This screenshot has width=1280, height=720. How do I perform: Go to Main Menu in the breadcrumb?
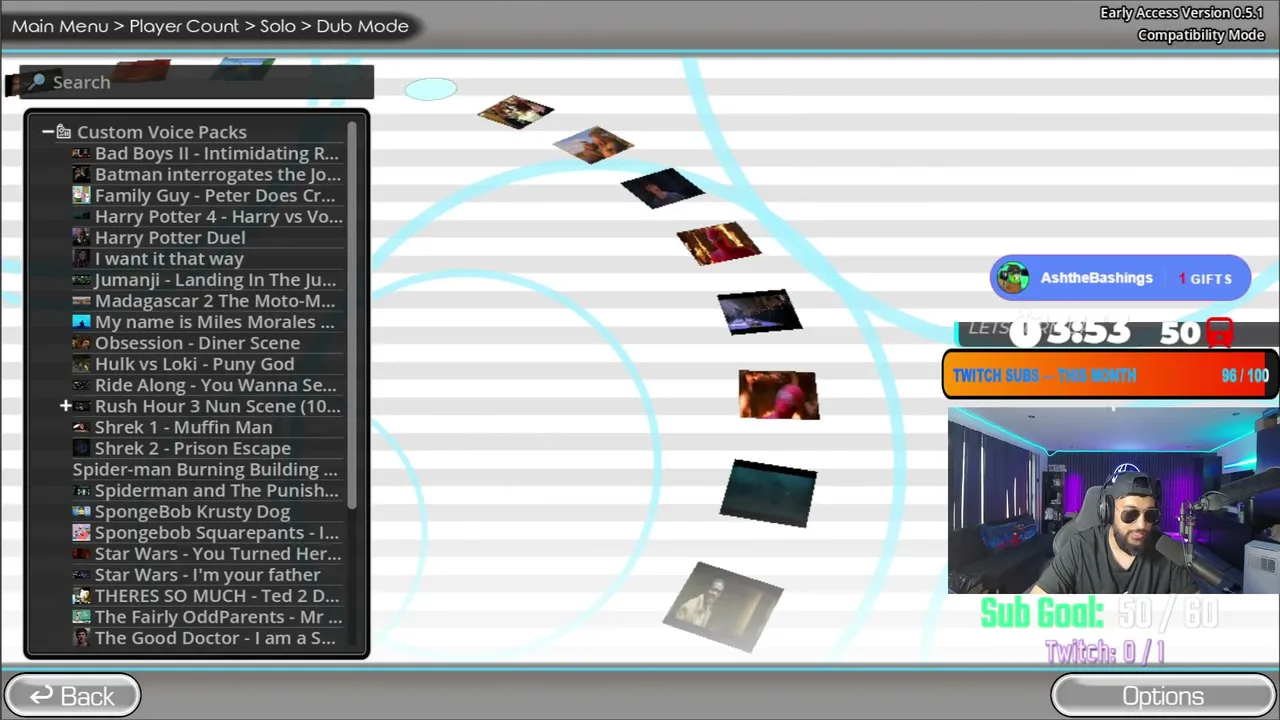point(60,26)
